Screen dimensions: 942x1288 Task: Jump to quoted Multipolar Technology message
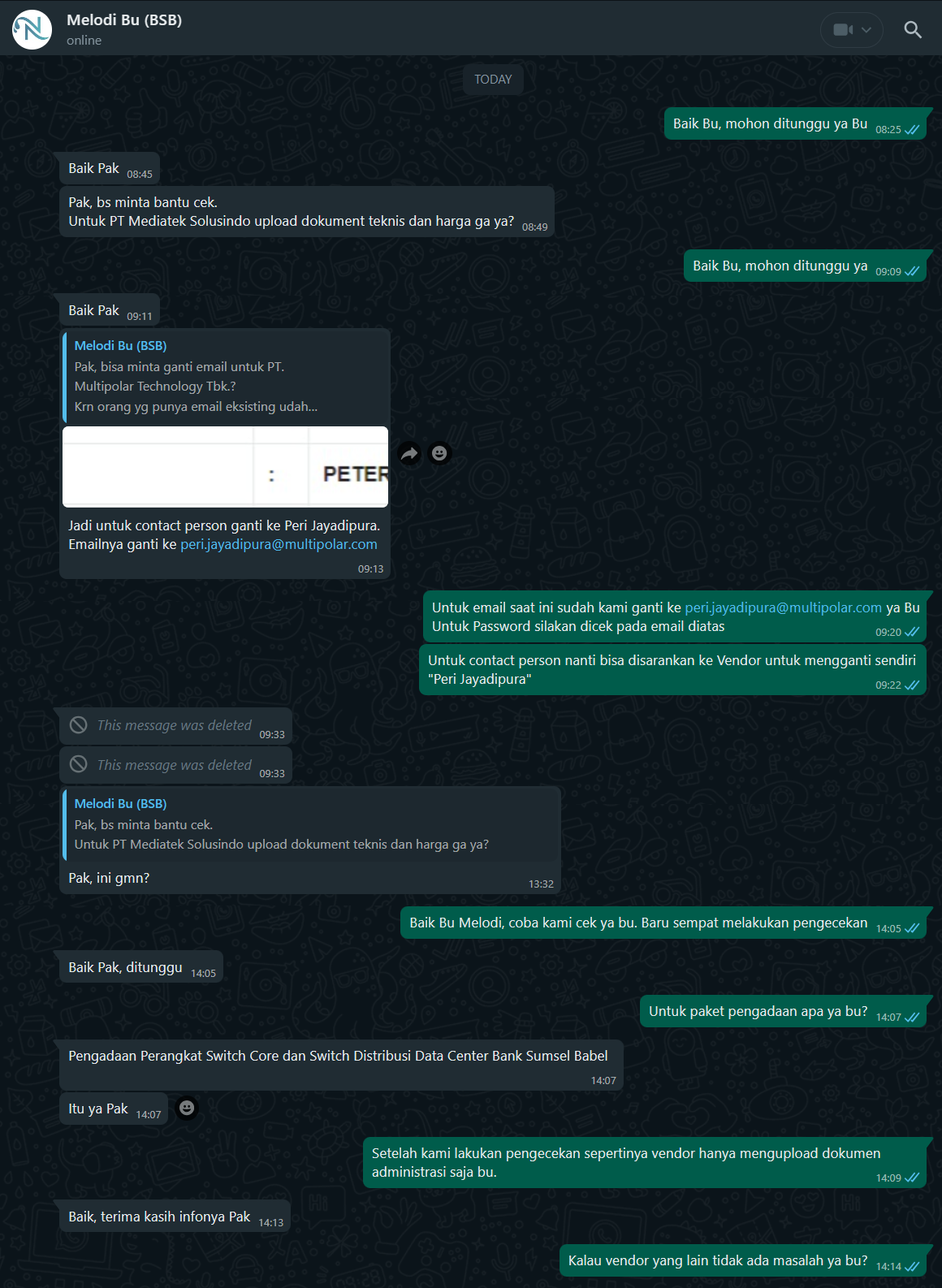coord(226,376)
